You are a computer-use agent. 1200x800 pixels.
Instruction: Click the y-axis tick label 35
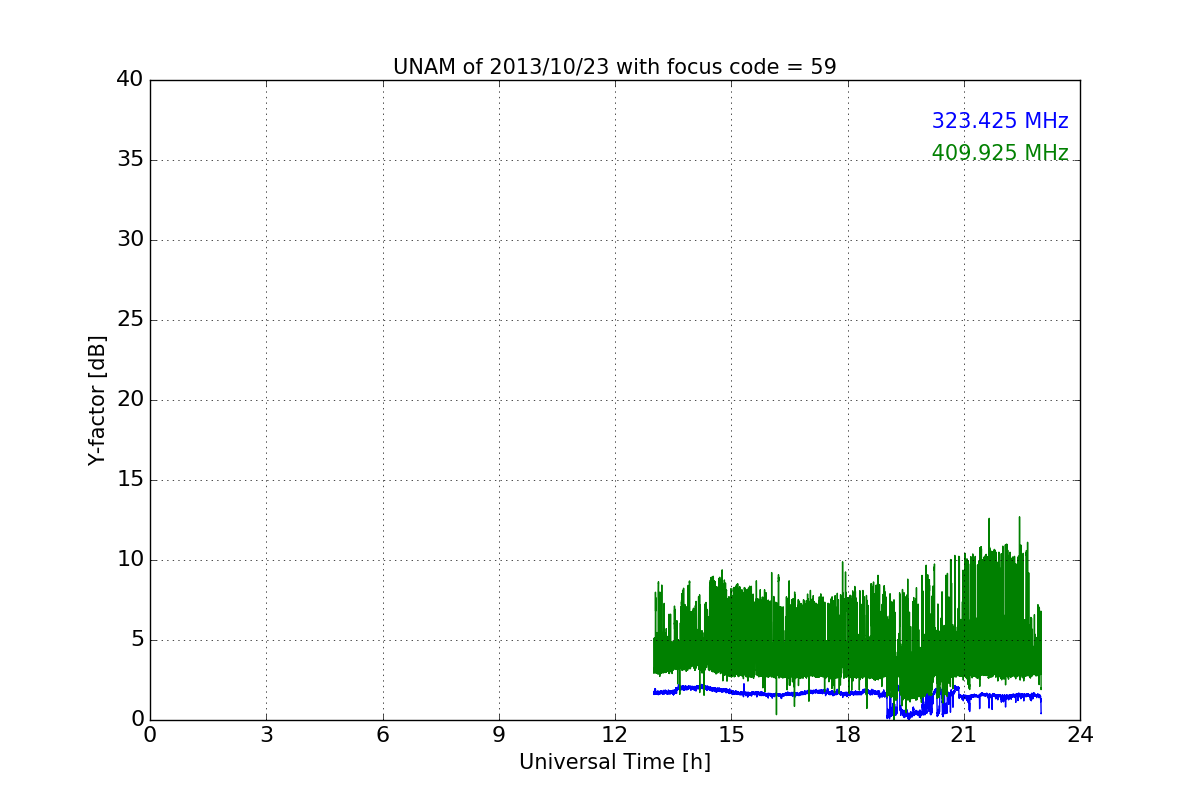[130, 160]
